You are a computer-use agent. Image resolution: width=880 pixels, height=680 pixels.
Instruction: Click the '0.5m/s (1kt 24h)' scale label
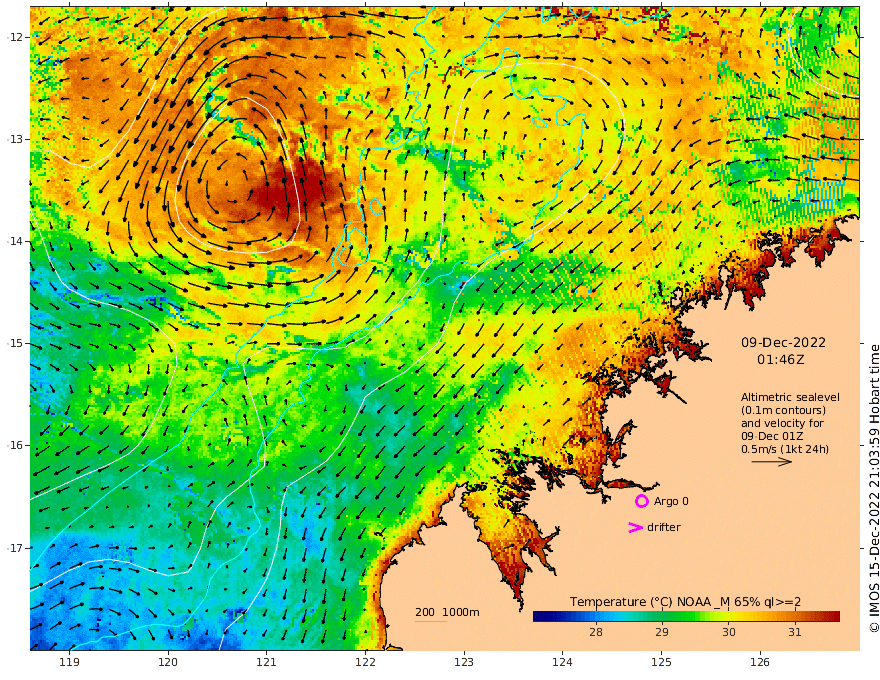tap(785, 449)
